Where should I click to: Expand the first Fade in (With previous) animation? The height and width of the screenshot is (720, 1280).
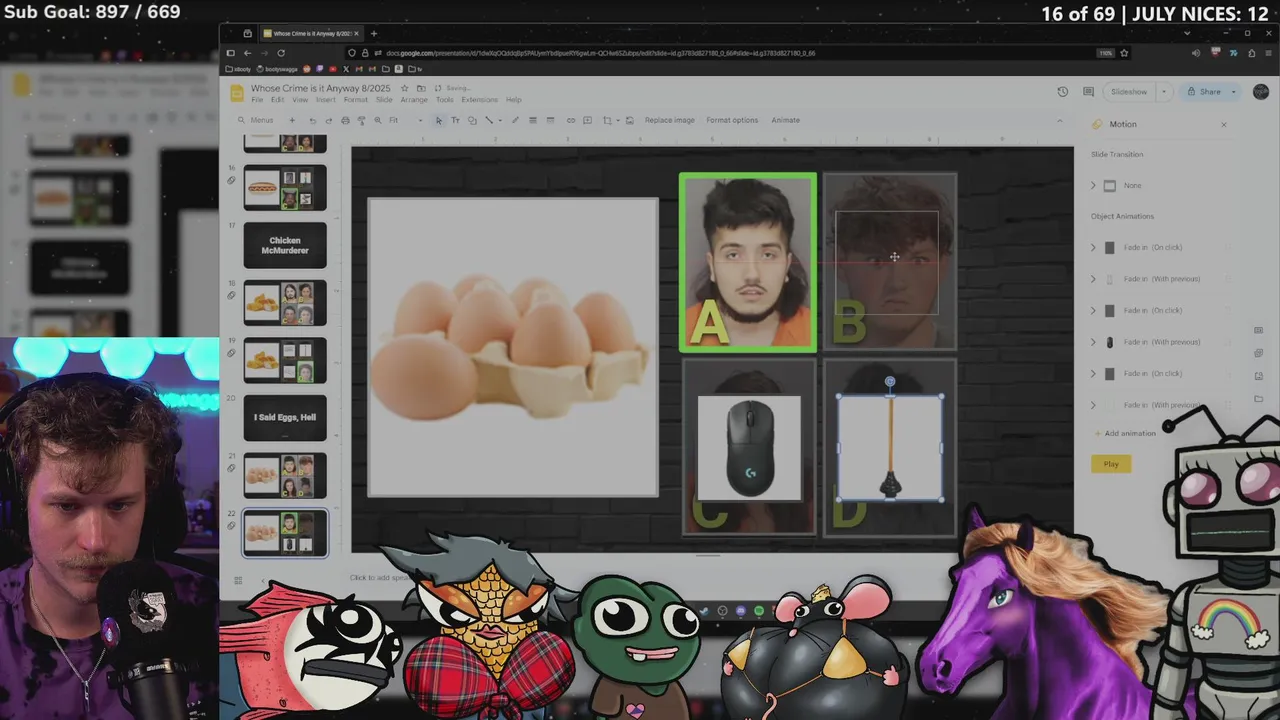click(x=1093, y=279)
